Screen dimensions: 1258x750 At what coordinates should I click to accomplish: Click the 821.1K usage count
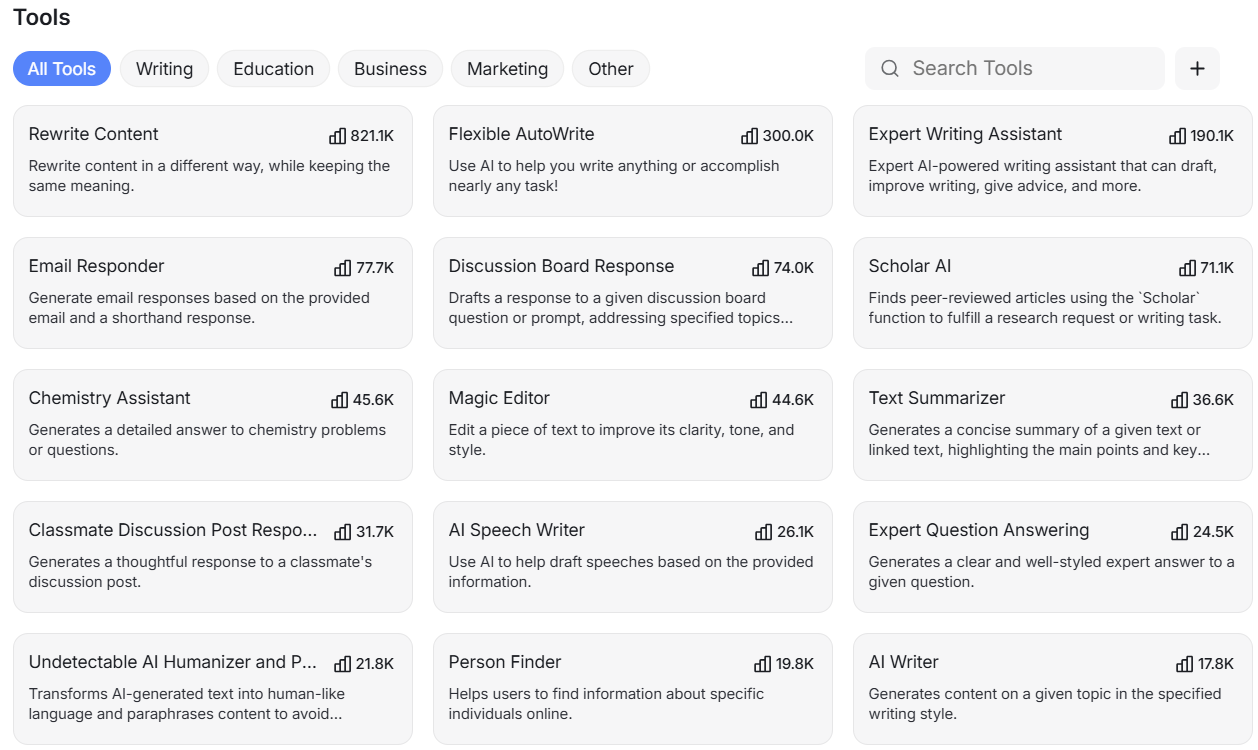(x=372, y=136)
